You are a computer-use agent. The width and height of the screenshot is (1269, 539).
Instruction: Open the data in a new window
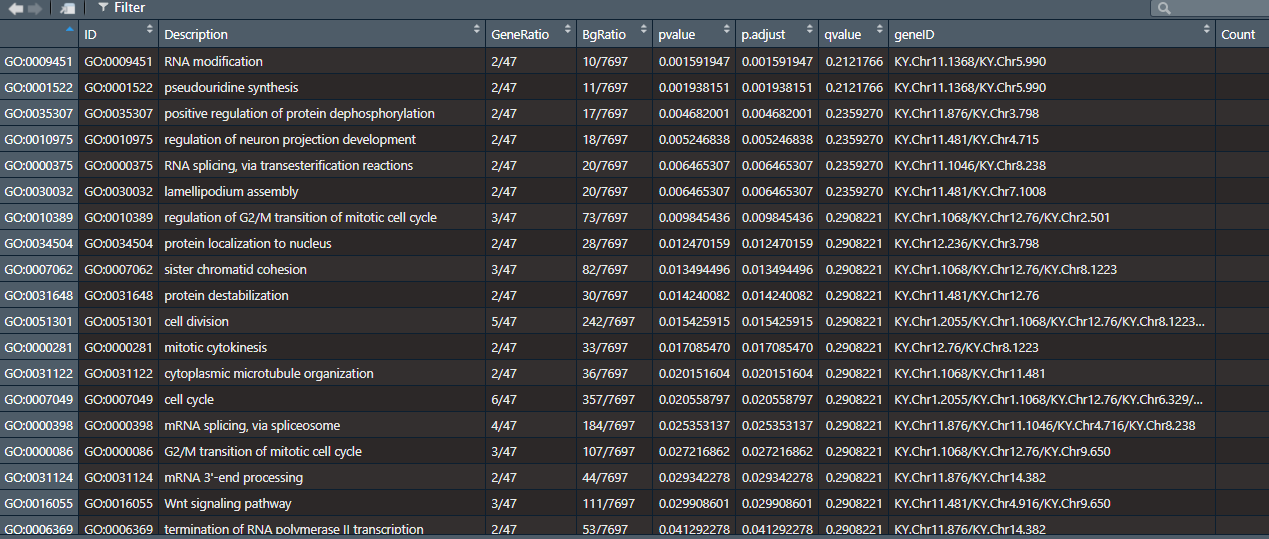pyautogui.click(x=67, y=8)
